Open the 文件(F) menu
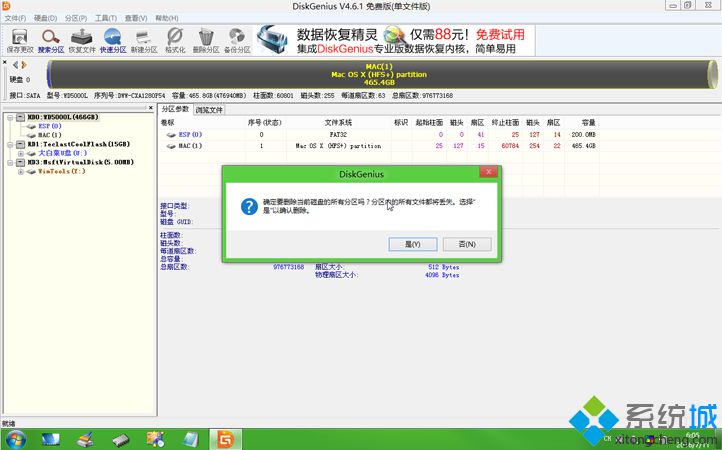 click(15, 18)
